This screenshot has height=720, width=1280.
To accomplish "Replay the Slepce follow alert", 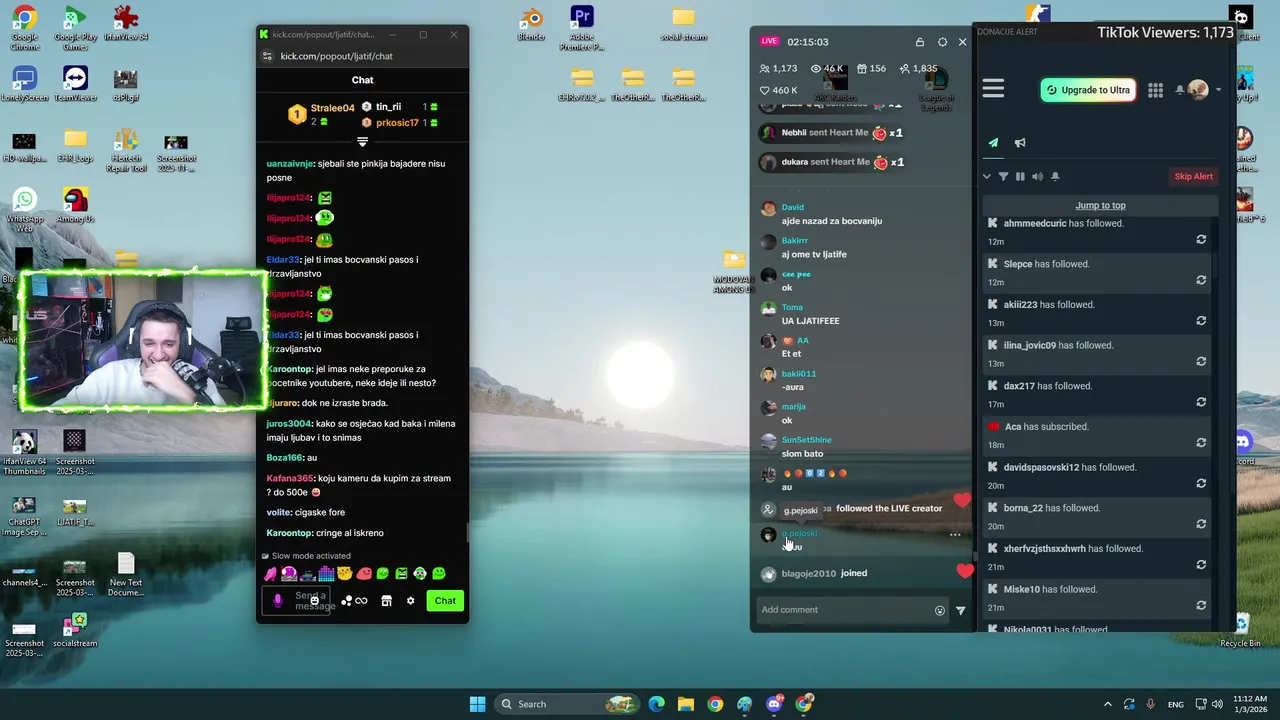I will pyautogui.click(x=1201, y=280).
